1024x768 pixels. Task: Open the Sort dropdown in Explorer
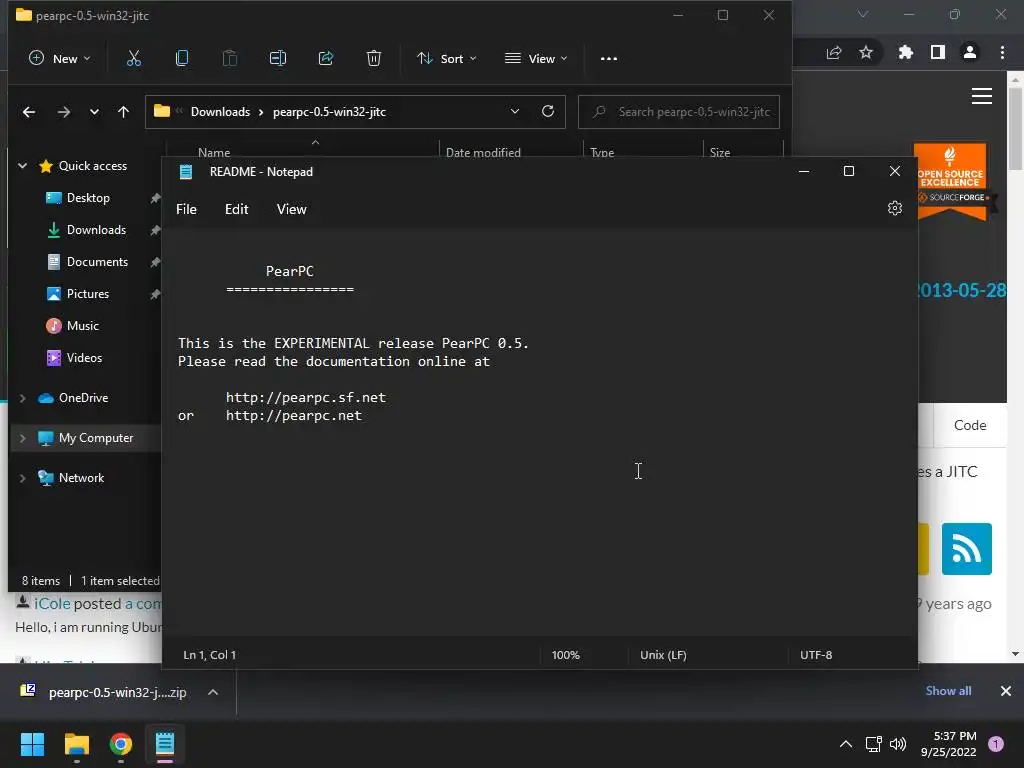447,59
